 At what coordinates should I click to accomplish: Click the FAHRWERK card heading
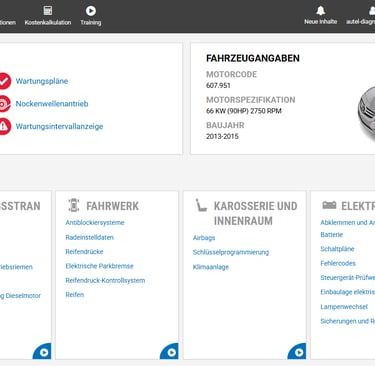pos(112,206)
